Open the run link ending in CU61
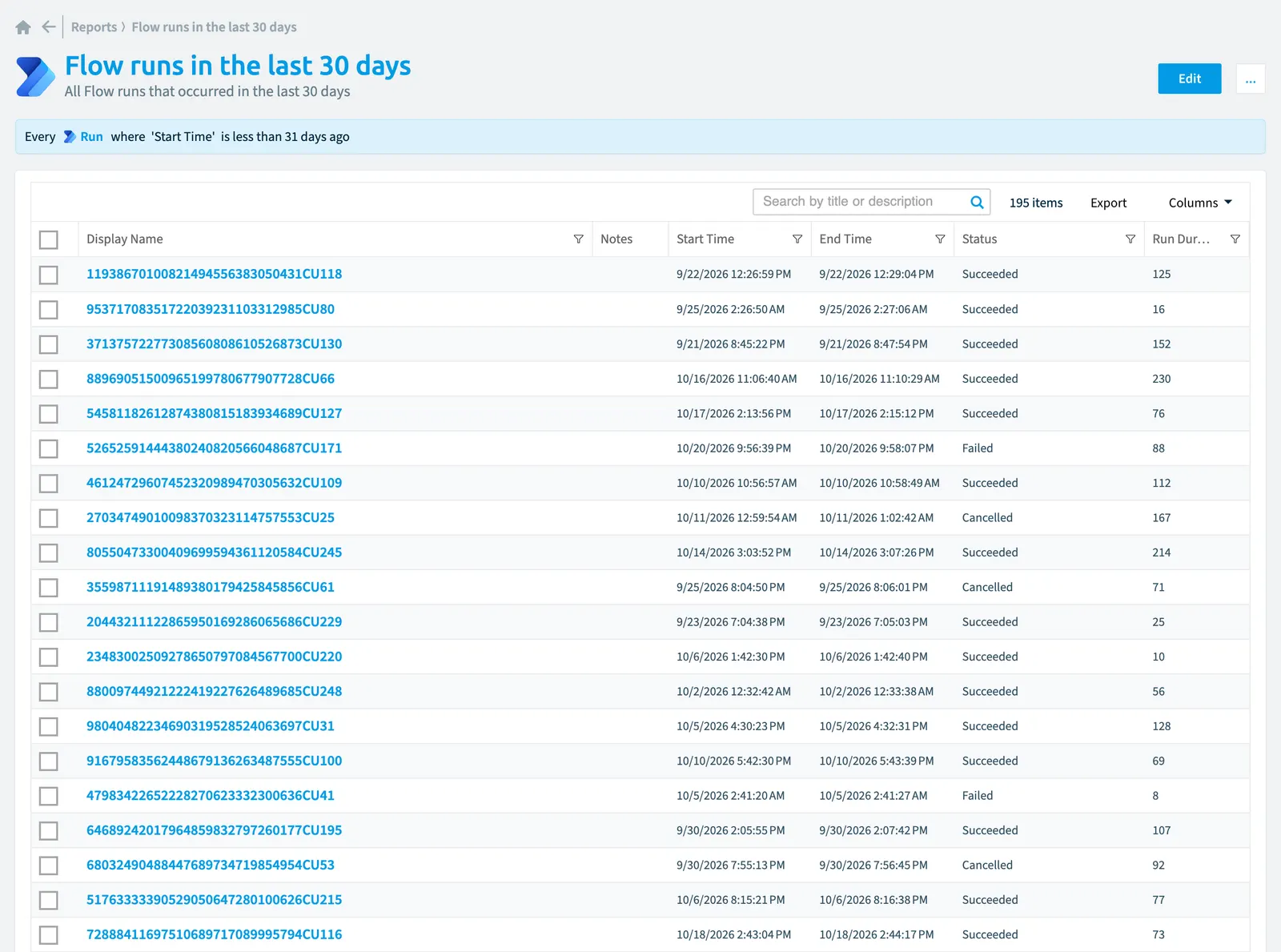Viewport: 1281px width, 952px height. 211,588
